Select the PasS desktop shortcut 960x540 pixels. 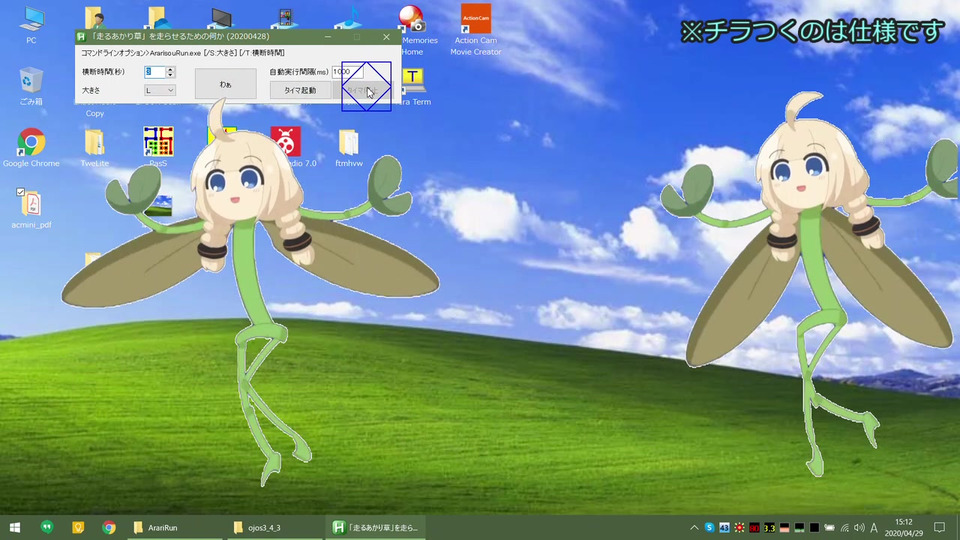tap(158, 147)
